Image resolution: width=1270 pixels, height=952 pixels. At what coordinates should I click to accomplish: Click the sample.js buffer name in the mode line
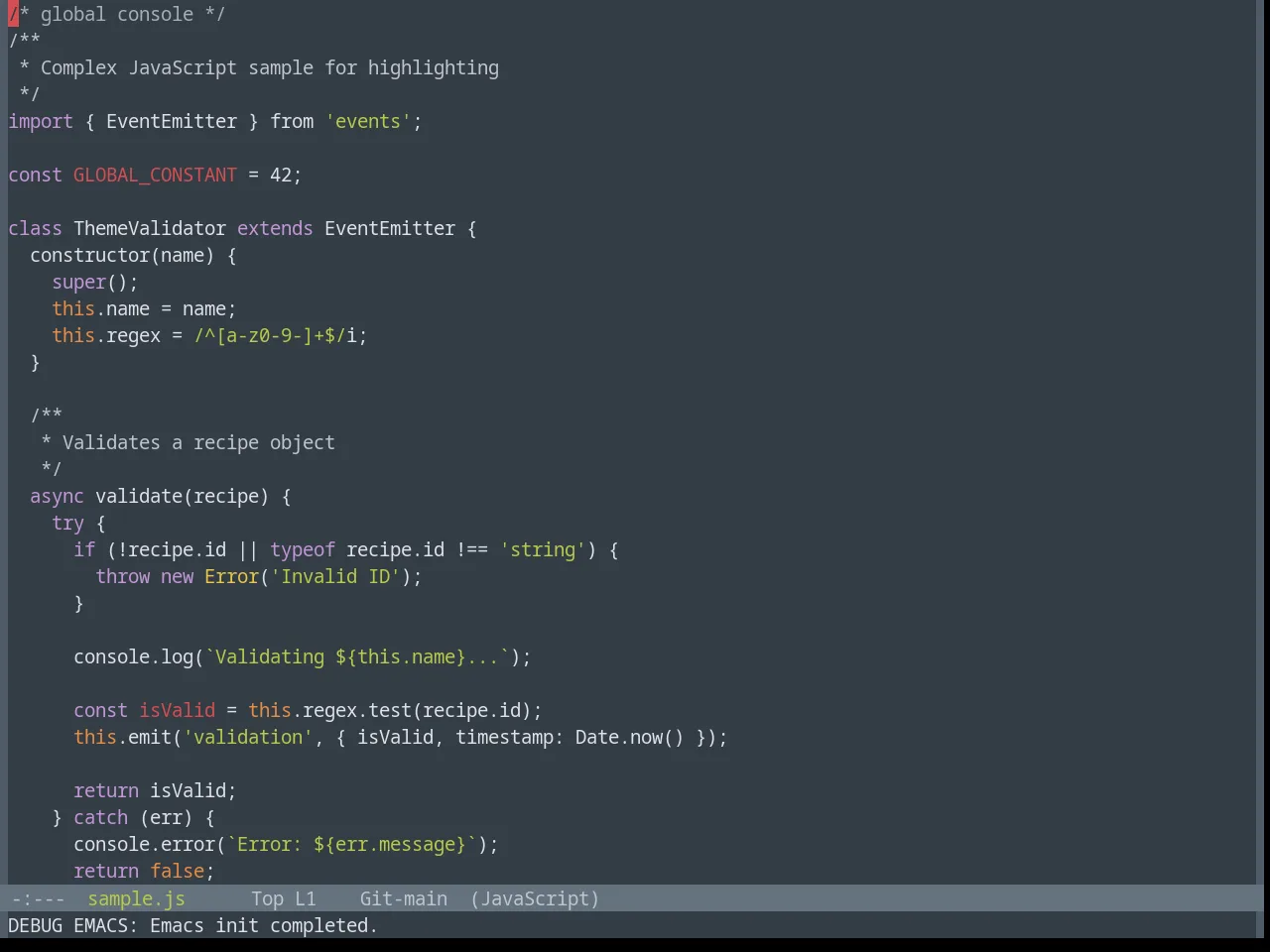(x=136, y=898)
